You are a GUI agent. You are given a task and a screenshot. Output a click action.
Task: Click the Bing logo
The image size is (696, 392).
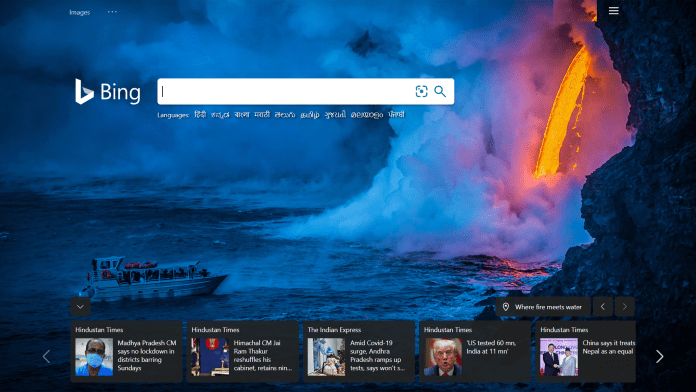tap(108, 92)
